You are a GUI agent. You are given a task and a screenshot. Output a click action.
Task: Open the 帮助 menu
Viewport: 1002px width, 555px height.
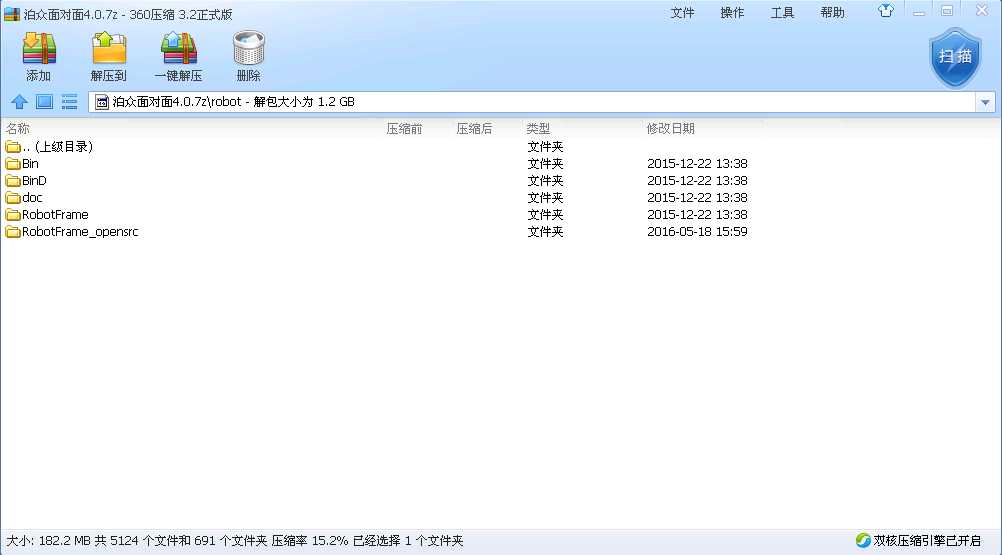tap(832, 13)
